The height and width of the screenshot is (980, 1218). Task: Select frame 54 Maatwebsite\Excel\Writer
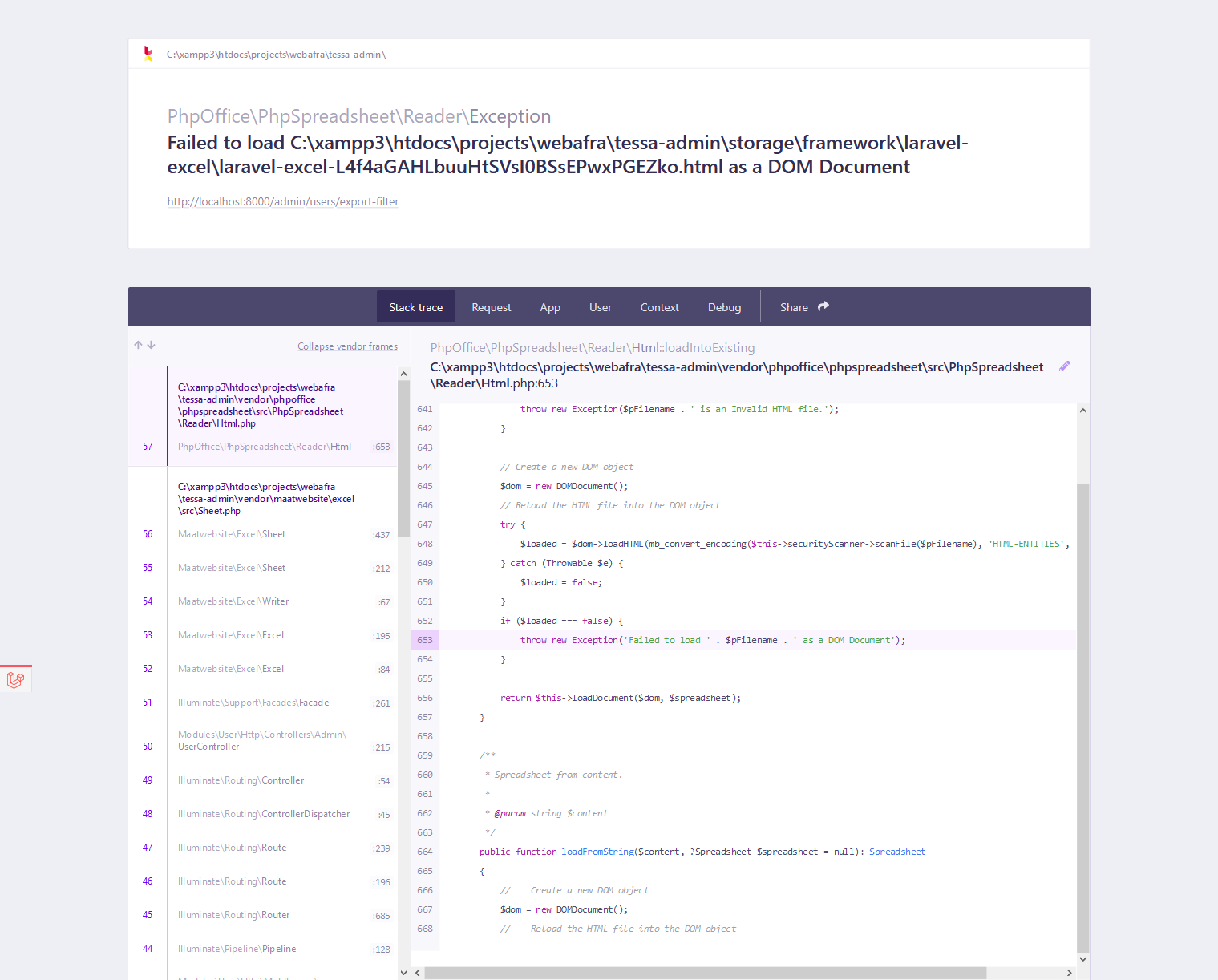point(263,601)
